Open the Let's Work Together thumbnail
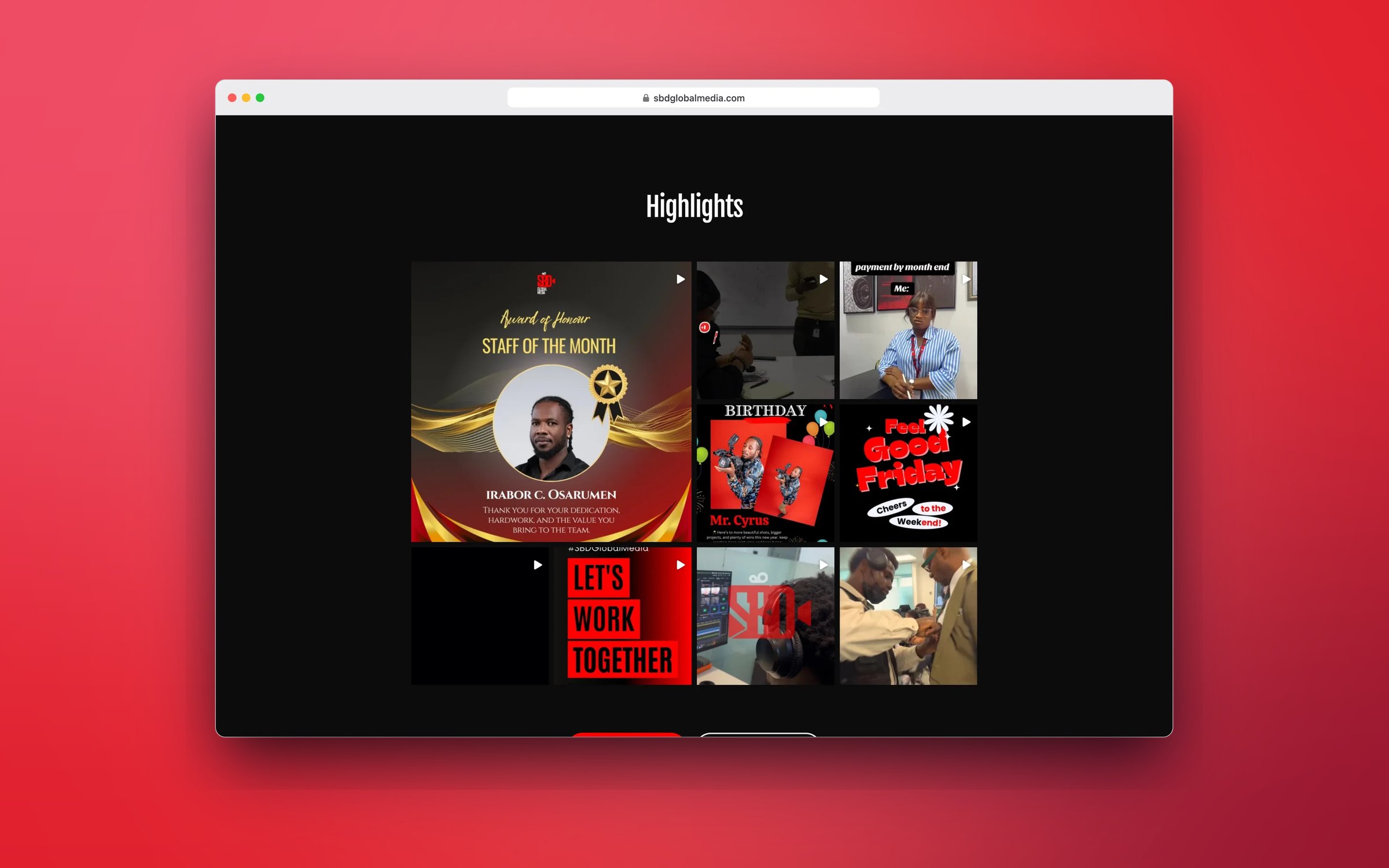Image resolution: width=1389 pixels, height=868 pixels. [x=623, y=616]
